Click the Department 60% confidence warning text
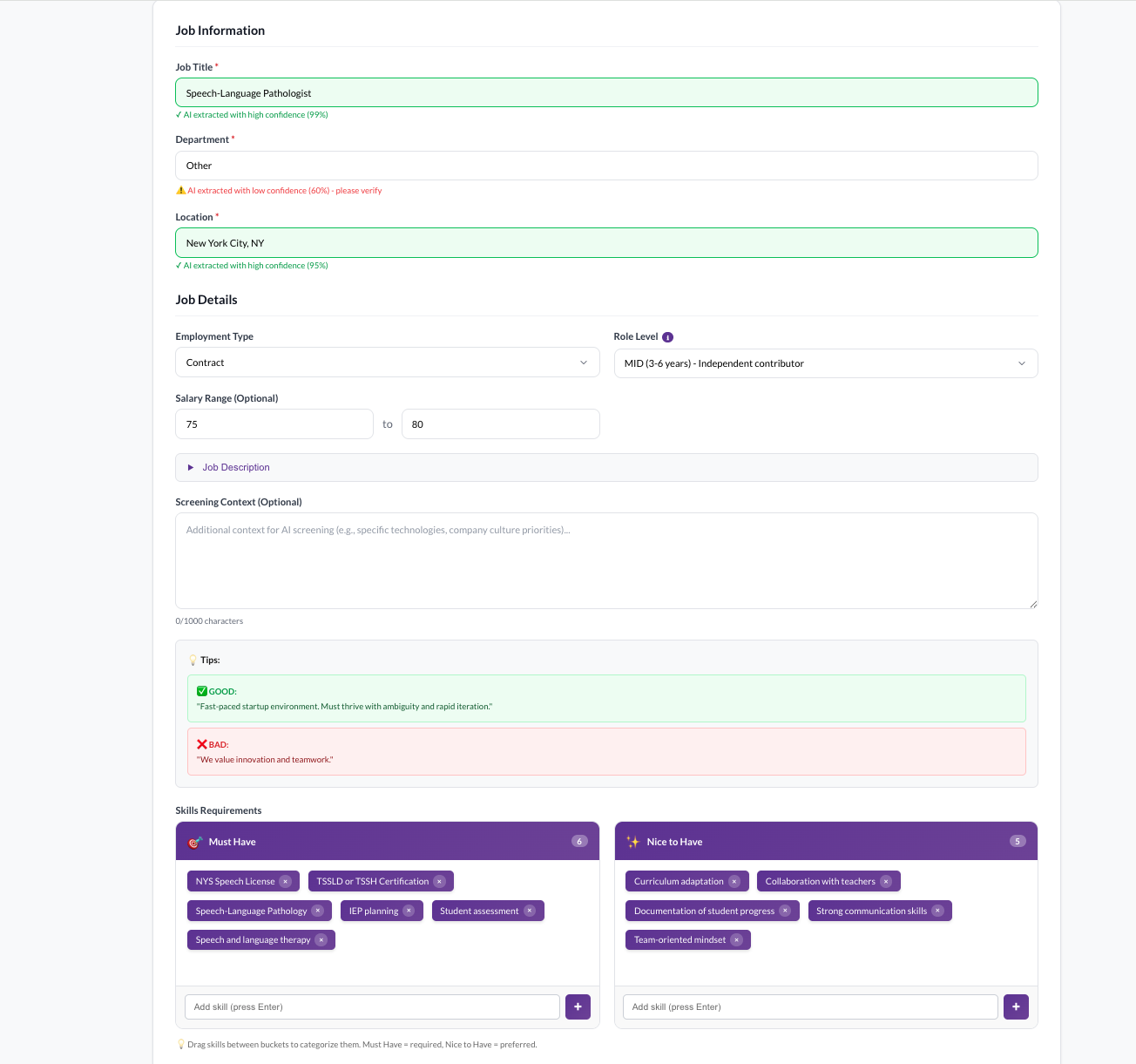Viewport: 1136px width, 1064px height. point(285,191)
